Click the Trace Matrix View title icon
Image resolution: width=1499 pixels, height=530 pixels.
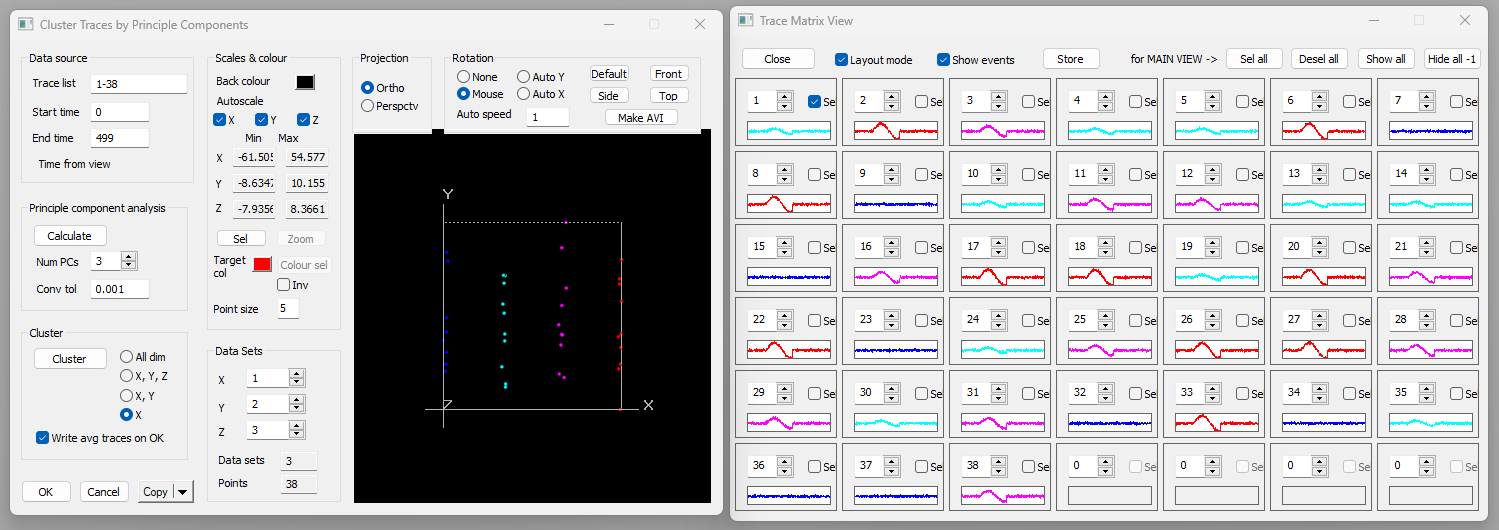745,21
